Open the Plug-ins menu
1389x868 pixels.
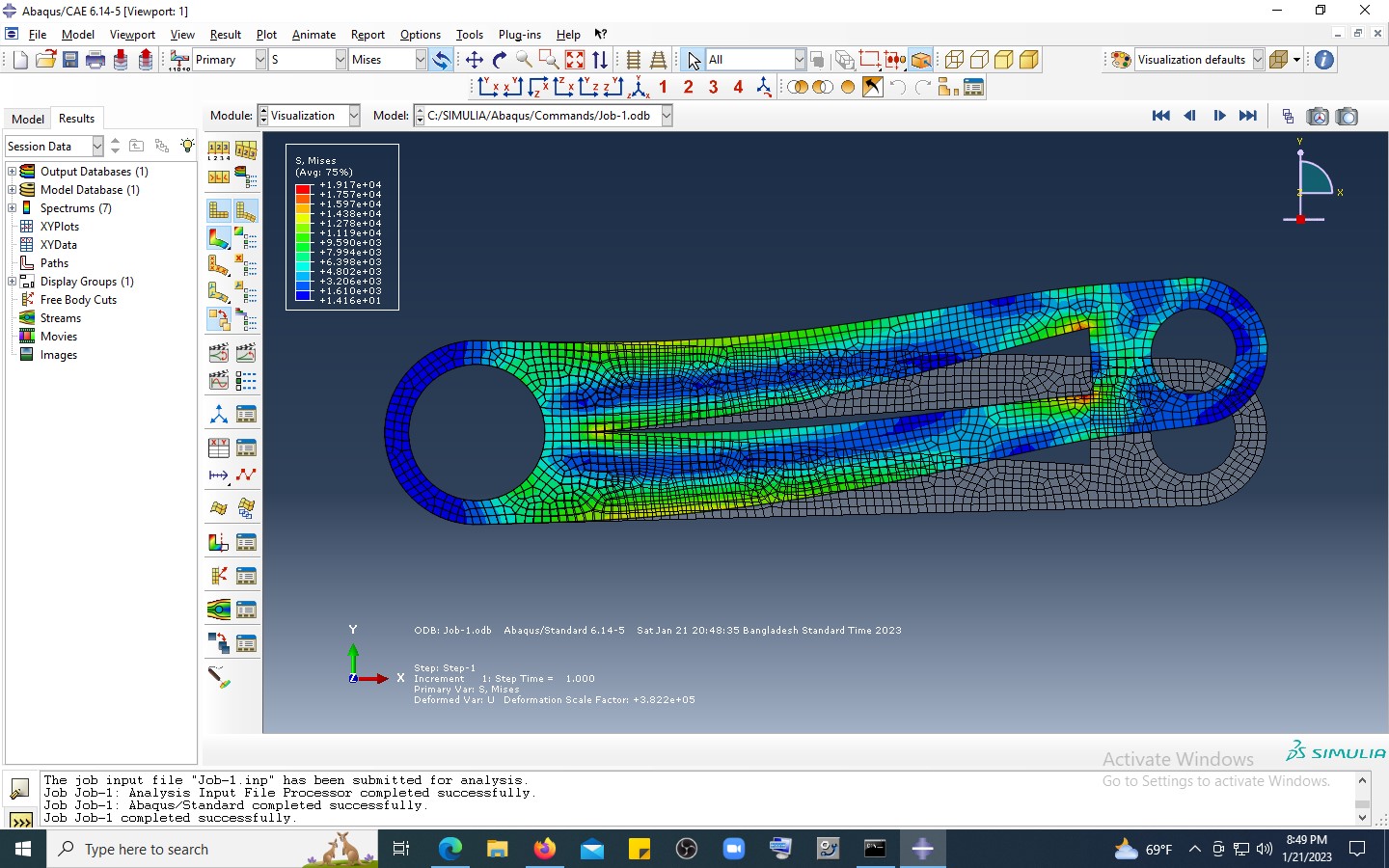click(520, 35)
